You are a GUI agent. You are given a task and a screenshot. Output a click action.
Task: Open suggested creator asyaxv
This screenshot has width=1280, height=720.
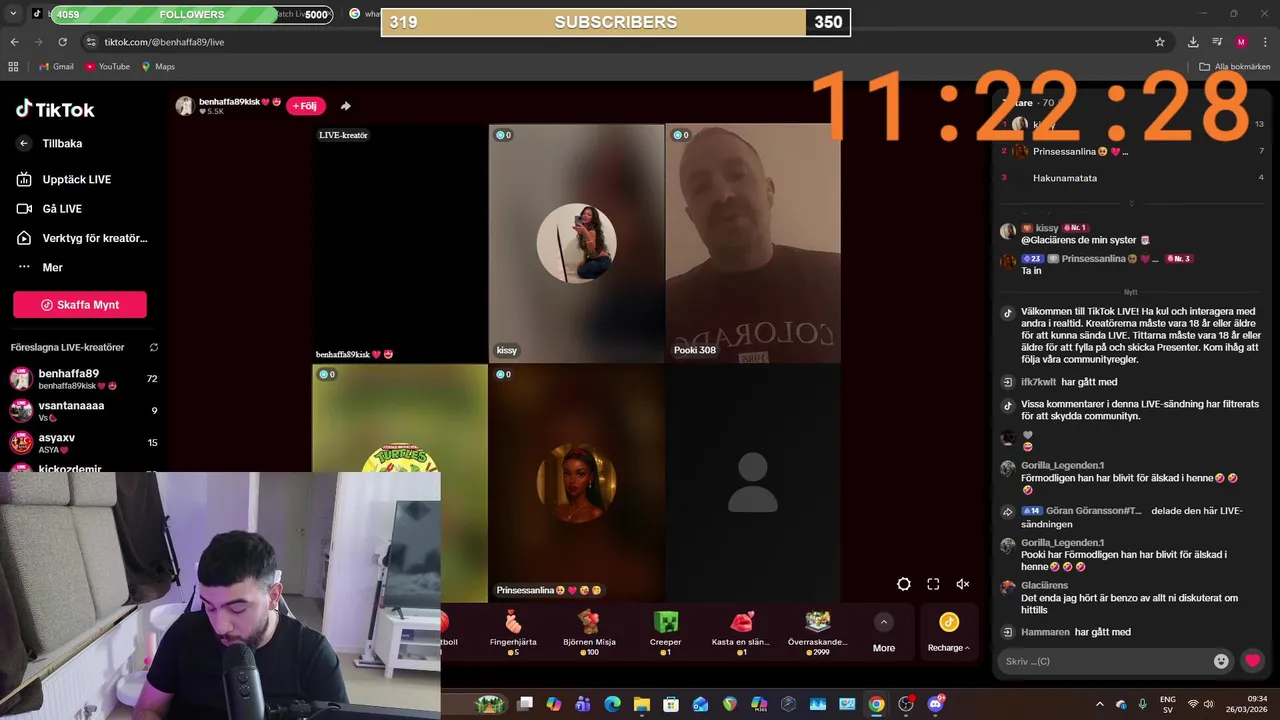(x=82, y=442)
